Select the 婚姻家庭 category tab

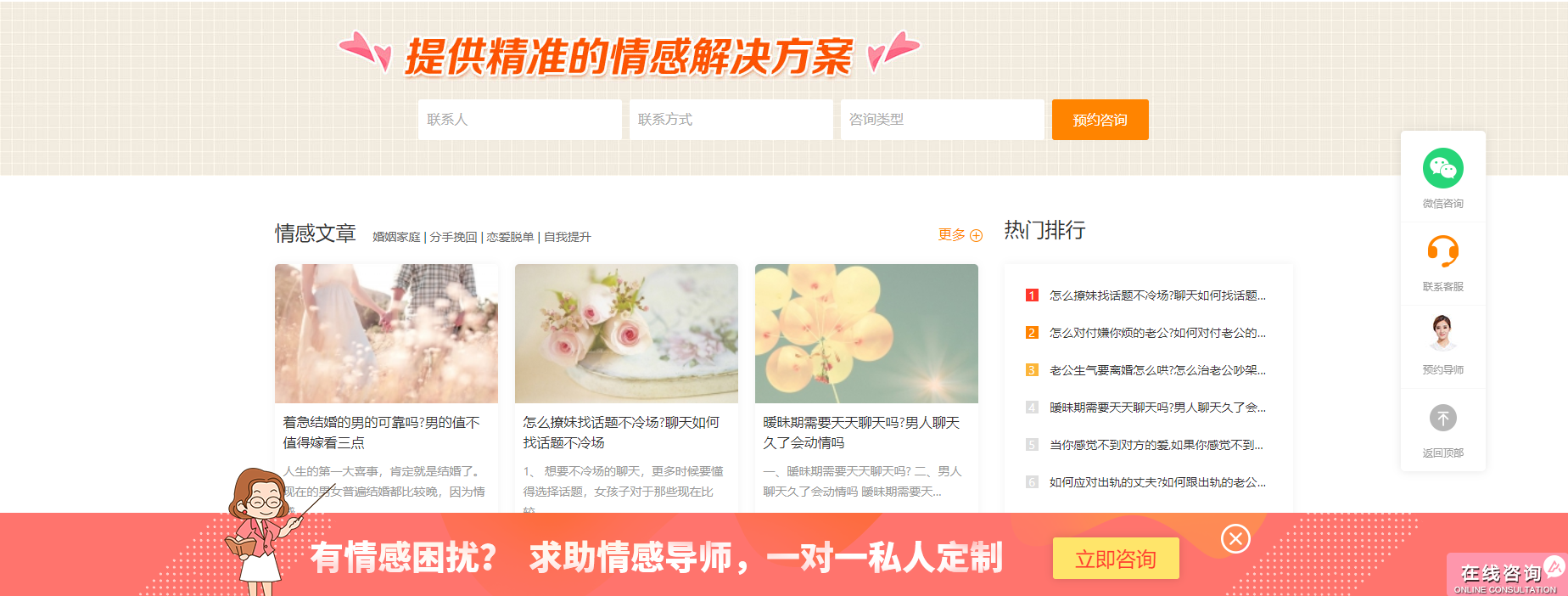[396, 237]
